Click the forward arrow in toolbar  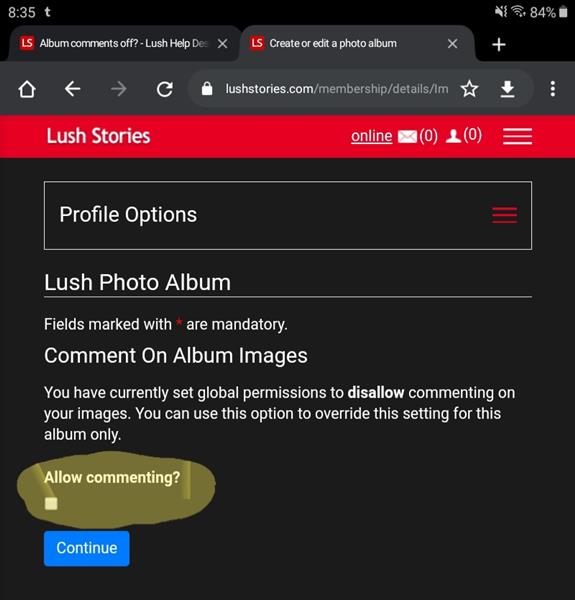click(x=119, y=89)
